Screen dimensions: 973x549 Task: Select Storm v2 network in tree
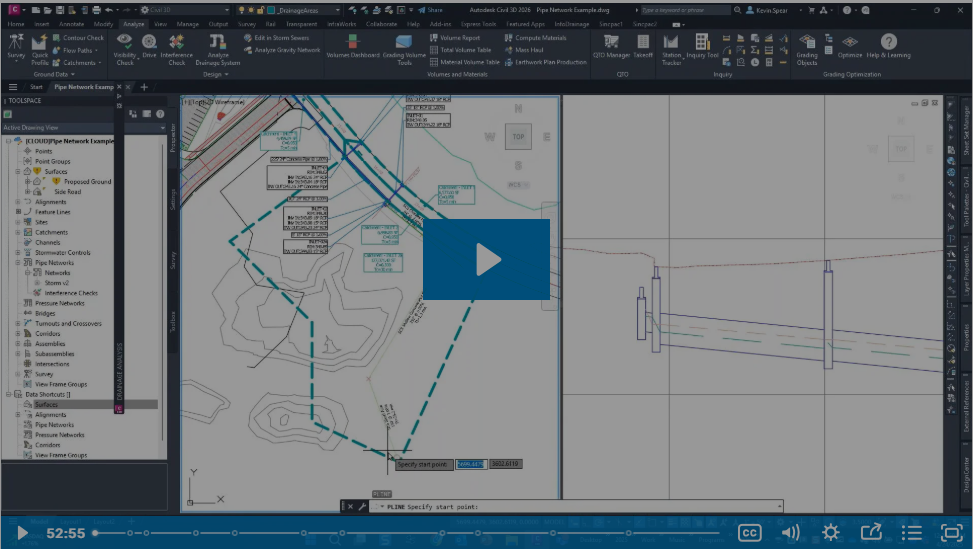56,283
